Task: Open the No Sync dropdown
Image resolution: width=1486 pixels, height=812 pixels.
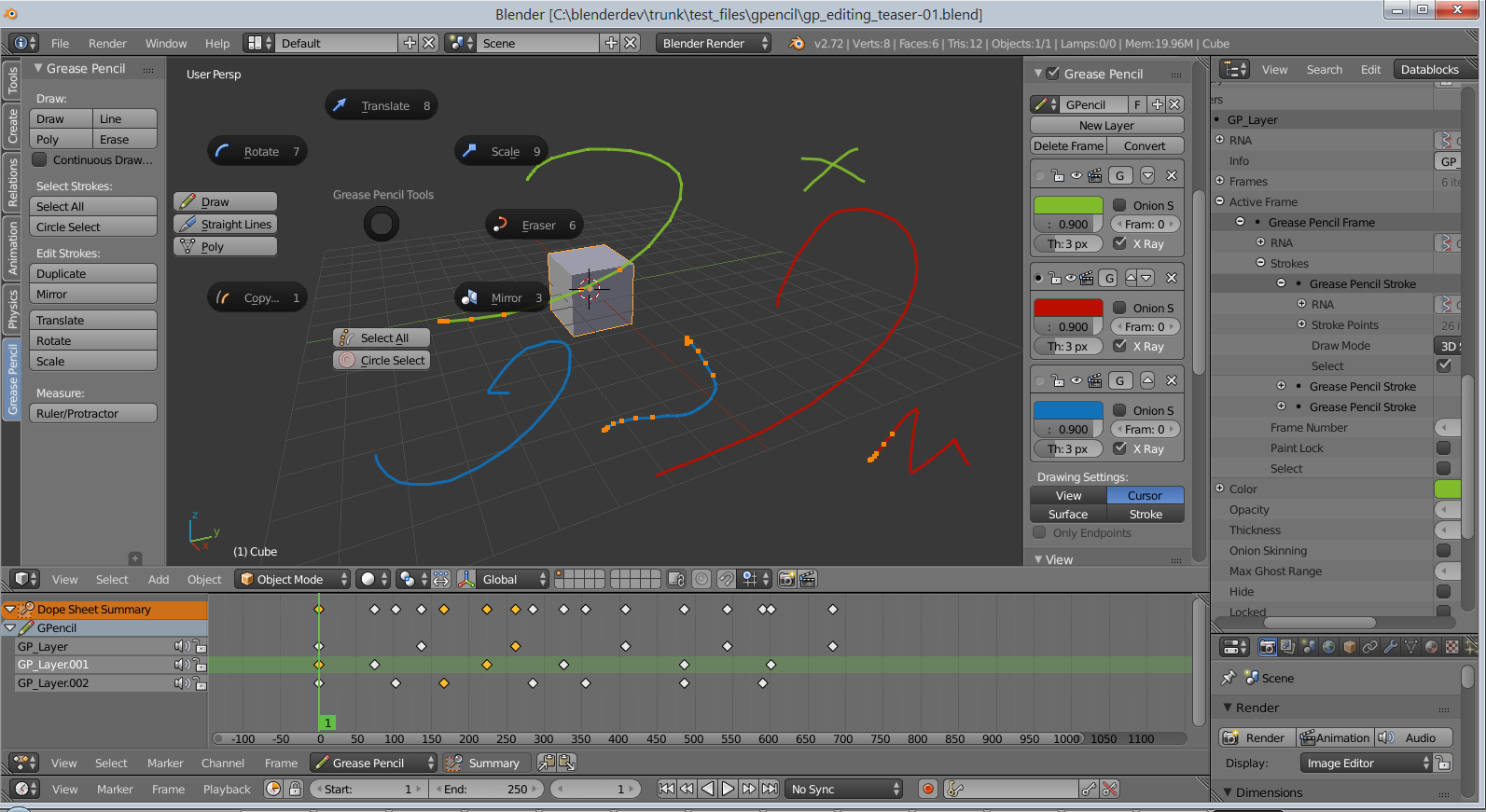Action: 844,789
